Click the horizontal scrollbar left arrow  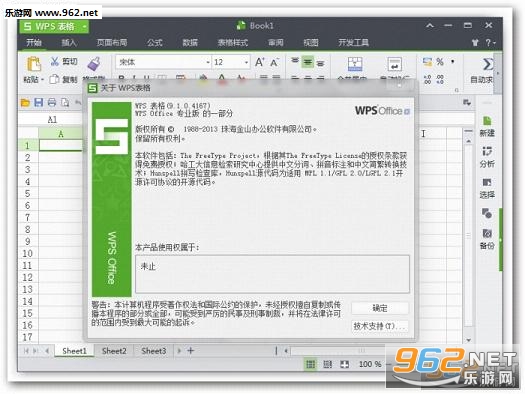(286, 351)
